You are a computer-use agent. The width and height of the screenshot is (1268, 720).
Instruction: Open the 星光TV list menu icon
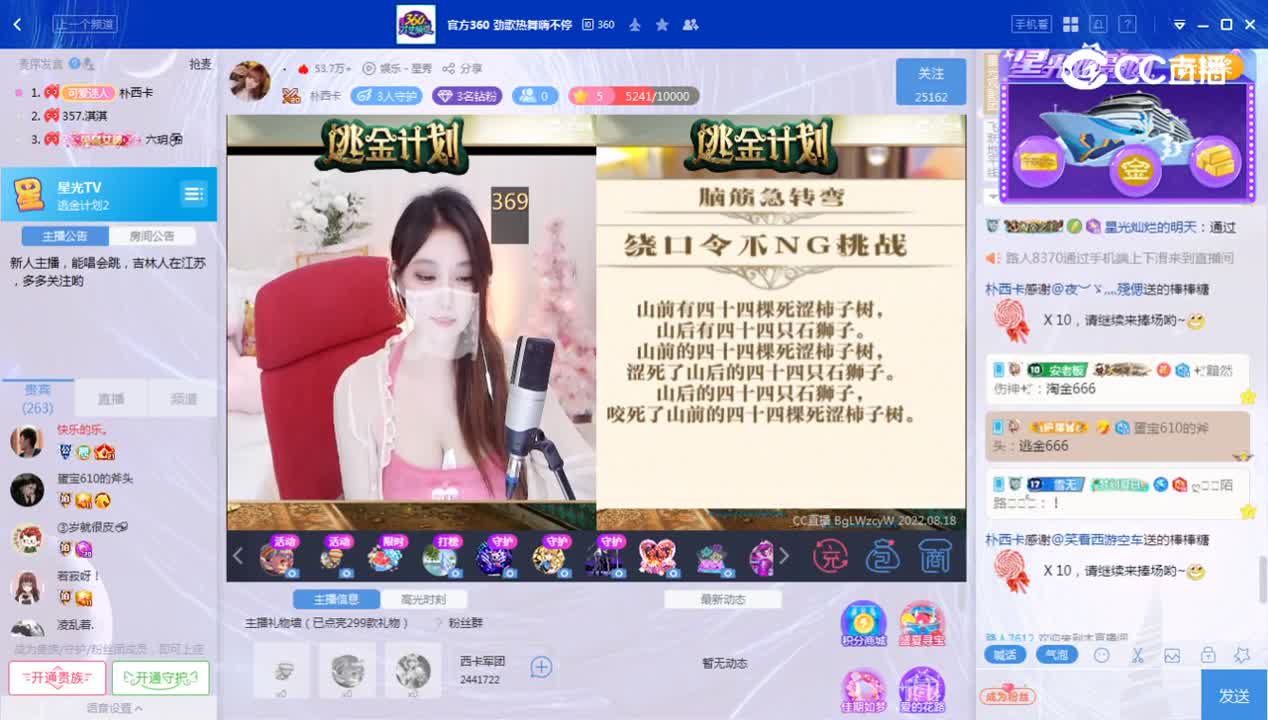pyautogui.click(x=194, y=194)
